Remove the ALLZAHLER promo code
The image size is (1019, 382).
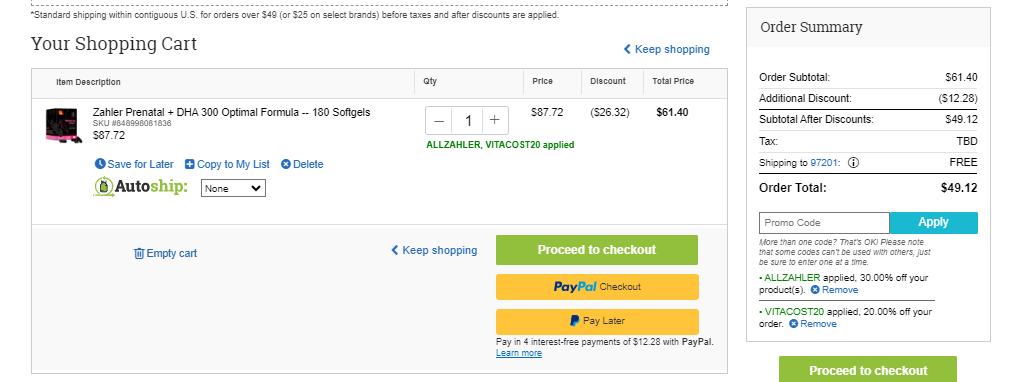coord(834,290)
